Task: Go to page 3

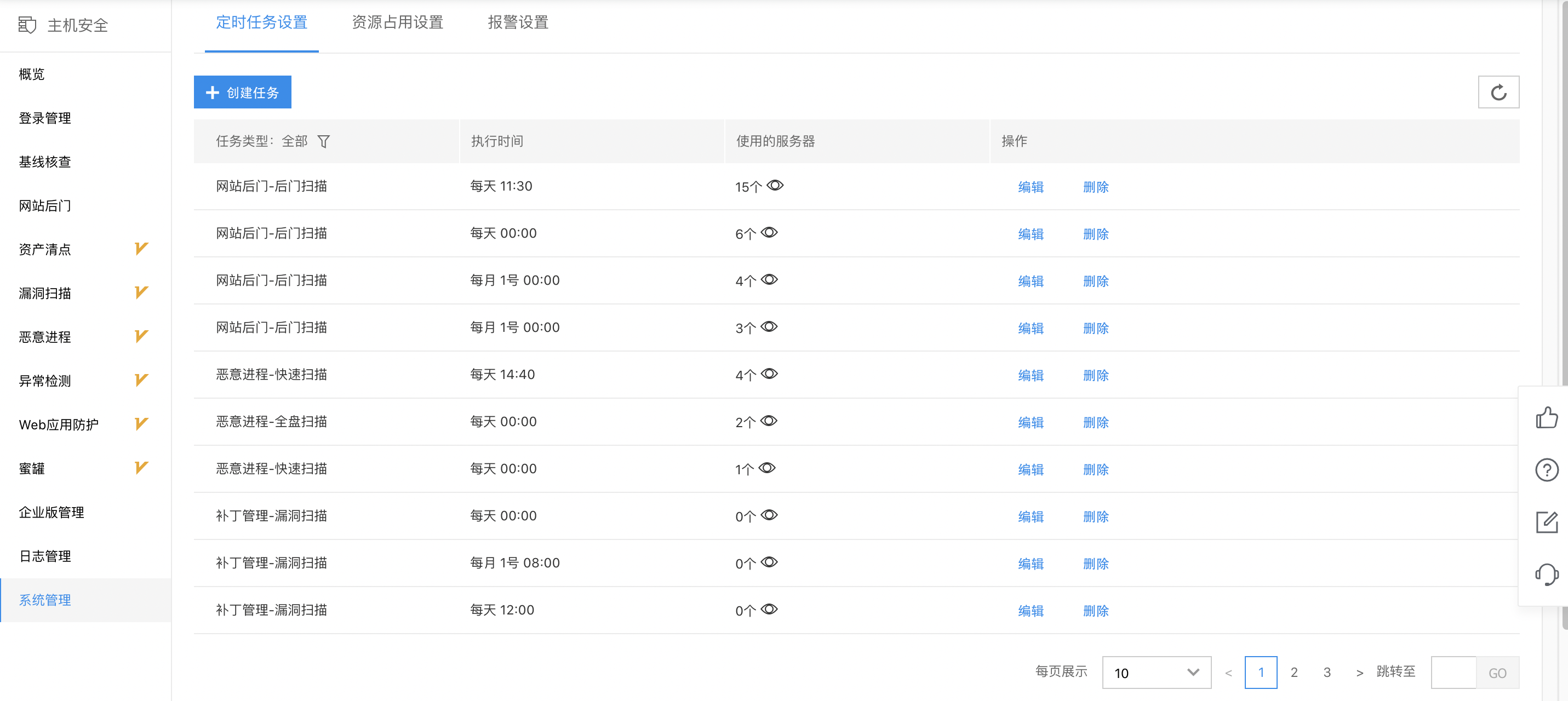Action: [1327, 673]
